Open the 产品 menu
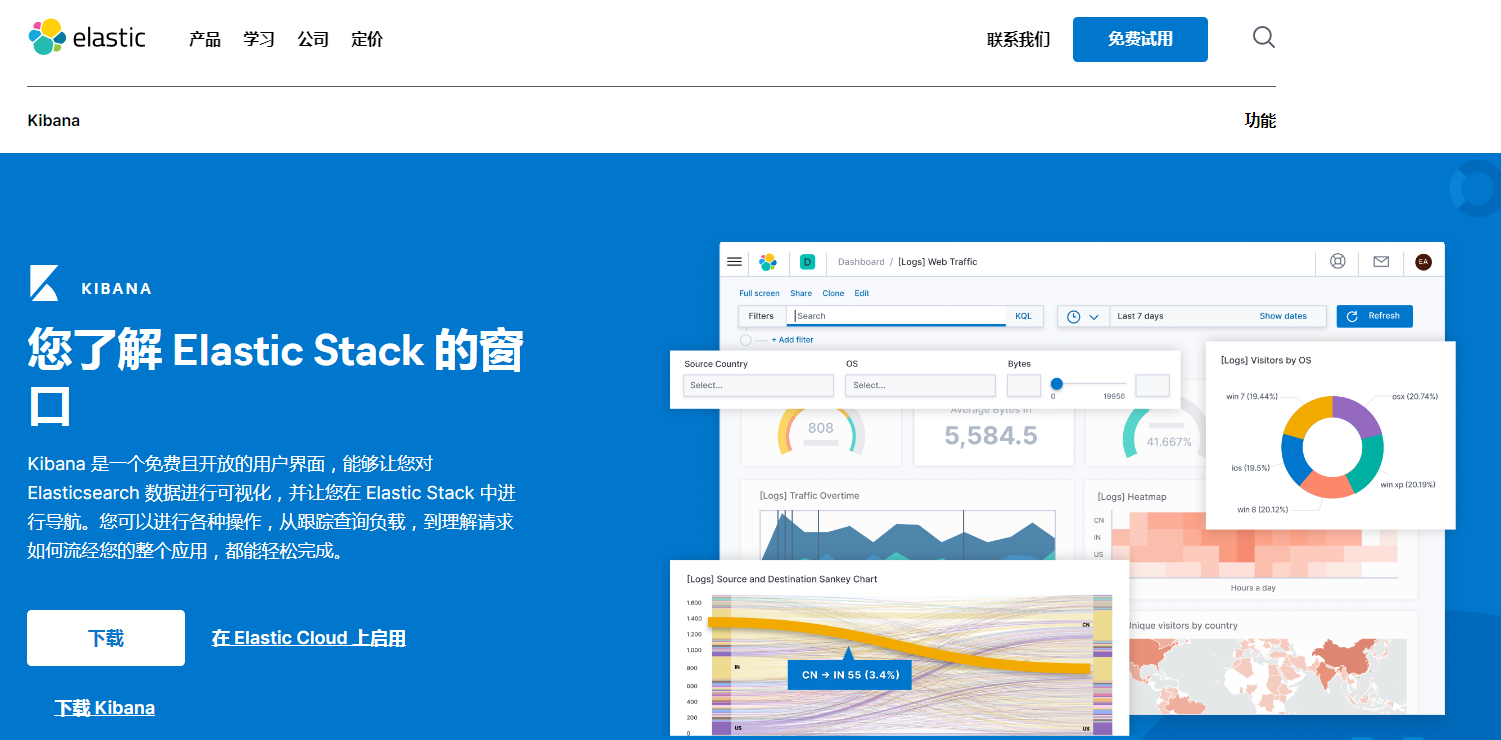This screenshot has height=740, width=1501. point(205,39)
